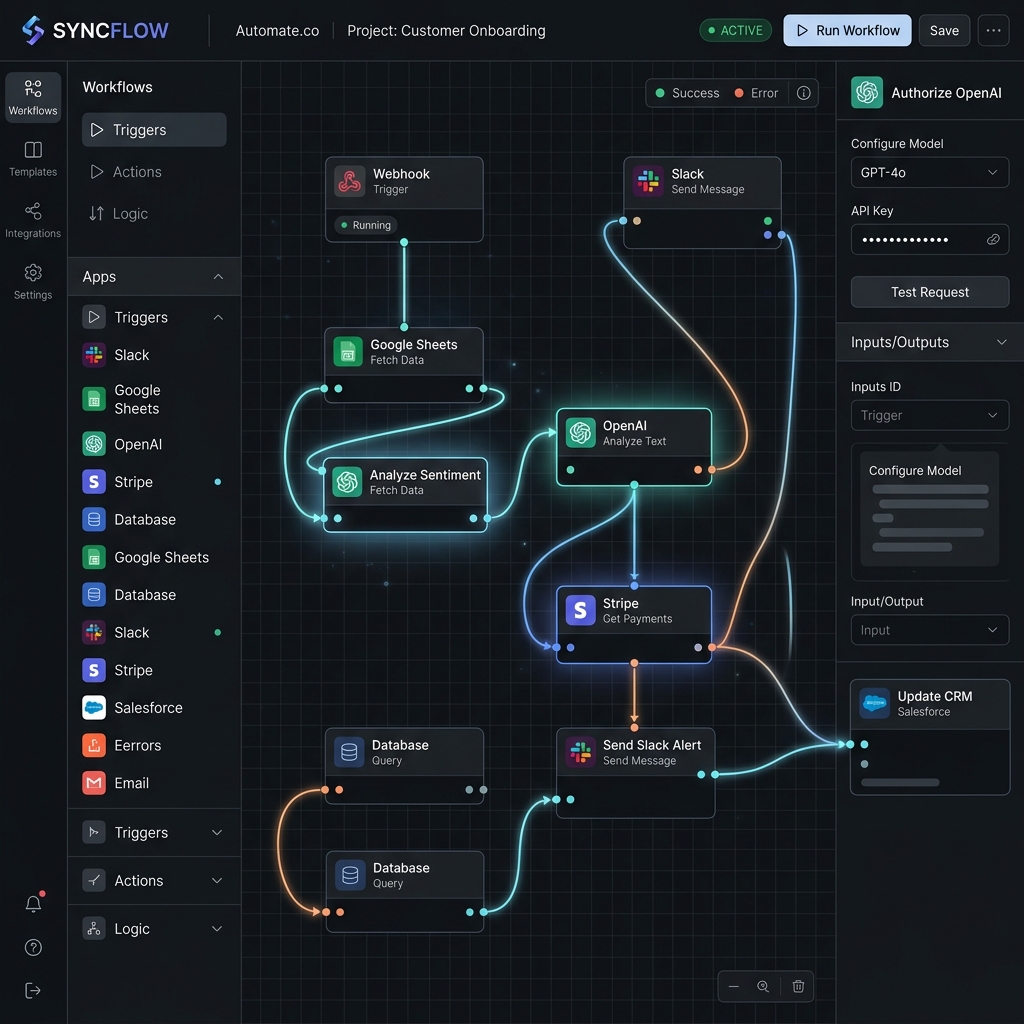Select the Email app icon in list
The image size is (1024, 1024).
pyautogui.click(x=94, y=782)
